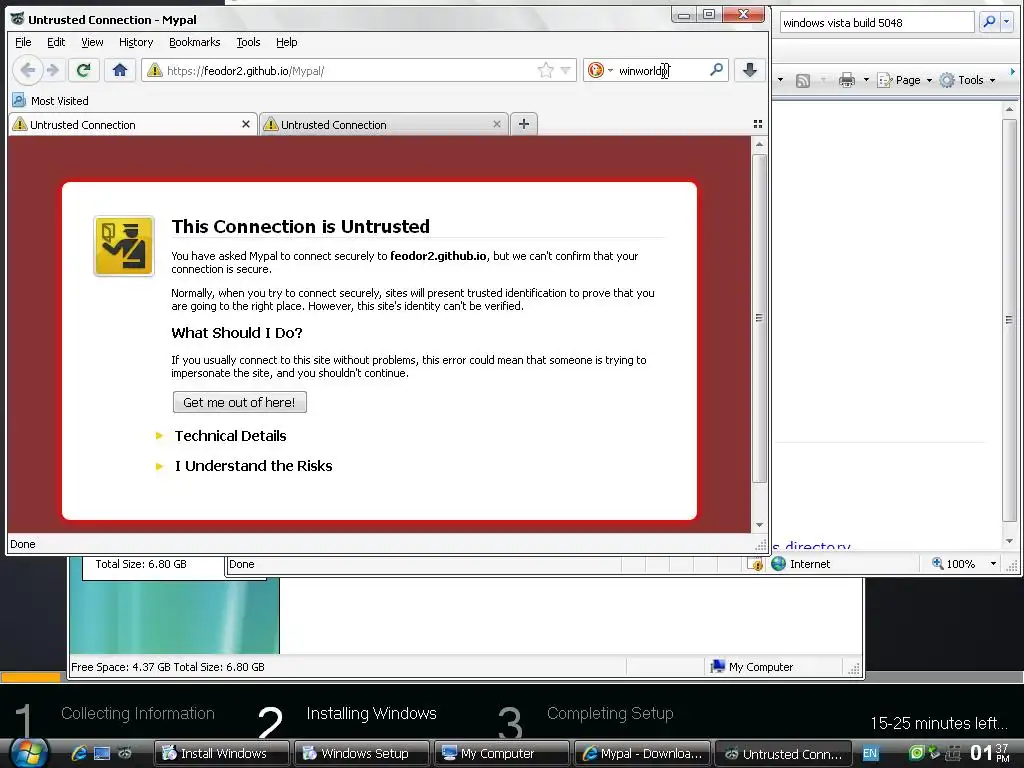This screenshot has height=768, width=1024.
Task: Open the History menu
Action: point(136,42)
